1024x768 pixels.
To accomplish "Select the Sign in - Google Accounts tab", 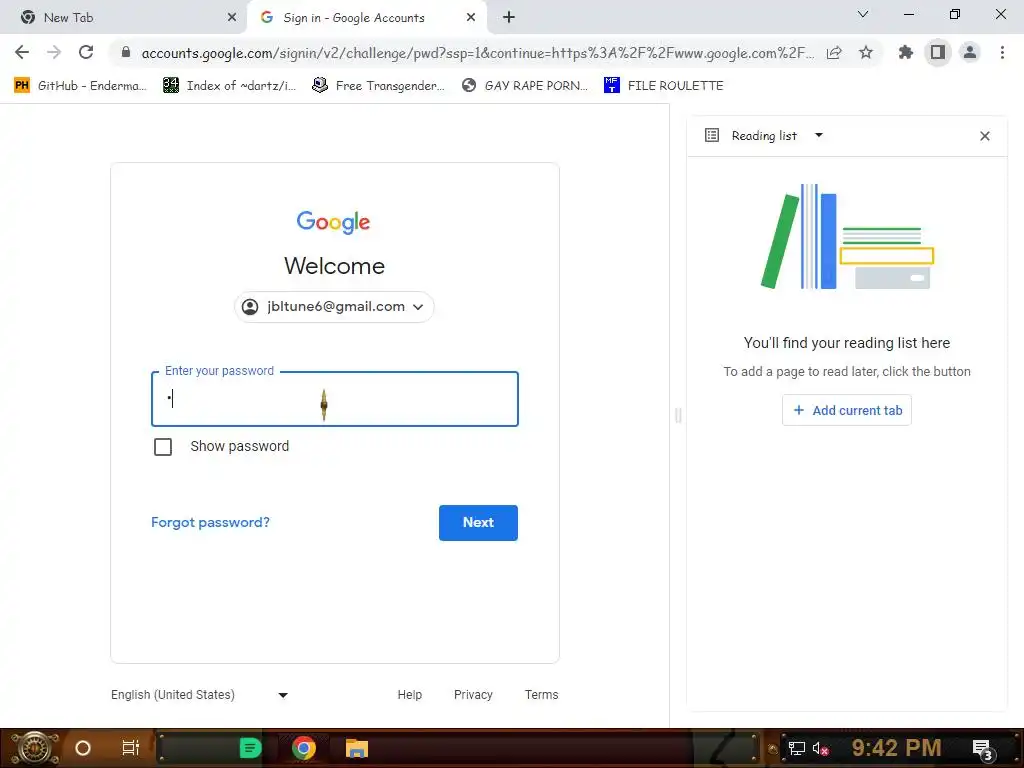I will [367, 18].
